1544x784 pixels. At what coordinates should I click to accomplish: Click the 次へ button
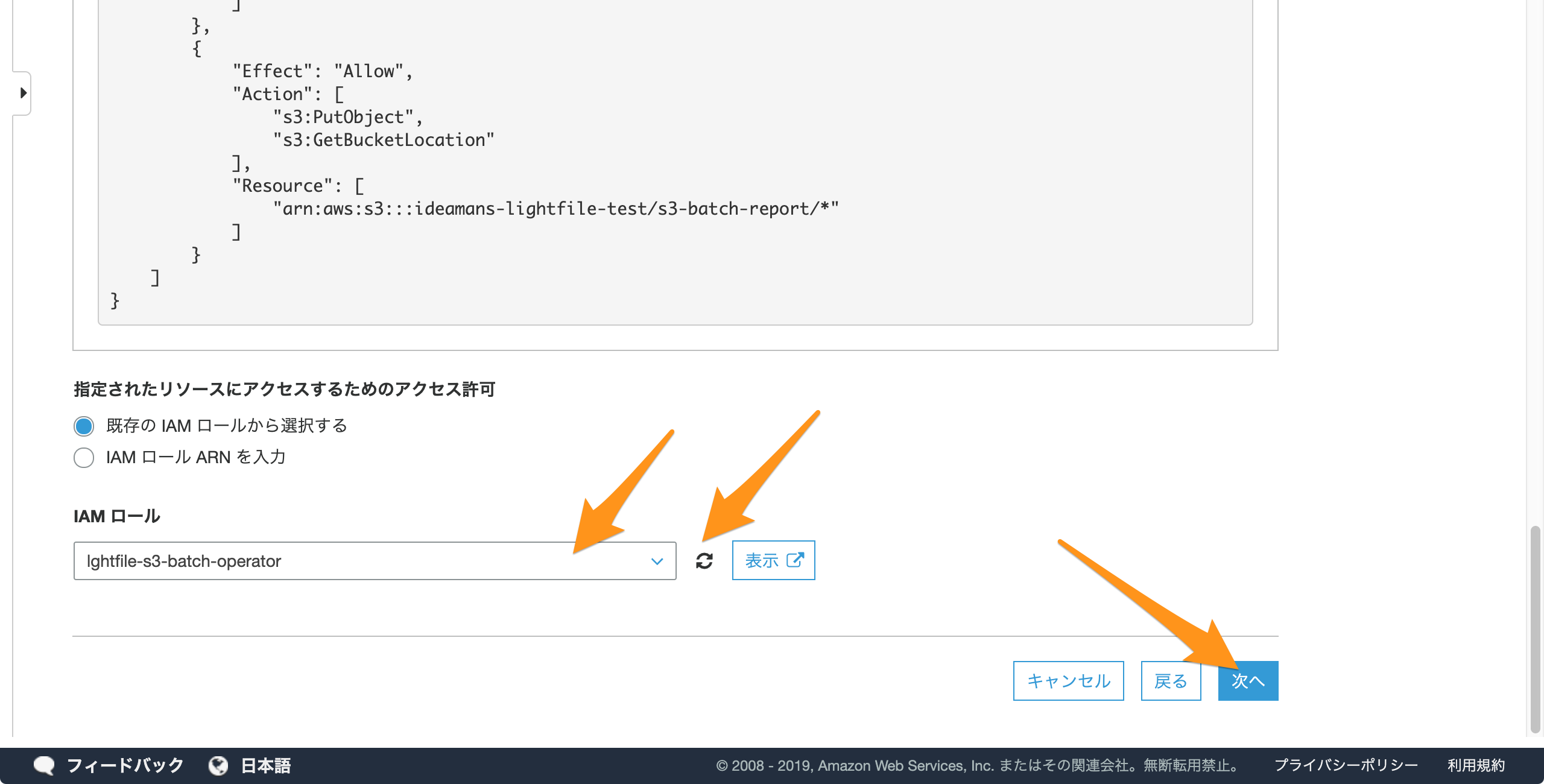coord(1248,681)
